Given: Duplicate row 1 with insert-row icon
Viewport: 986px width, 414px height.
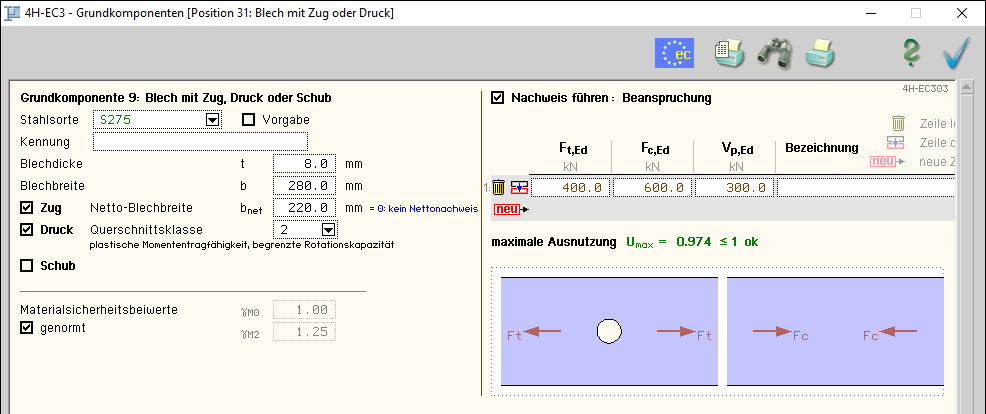Looking at the screenshot, I should tap(518, 187).
